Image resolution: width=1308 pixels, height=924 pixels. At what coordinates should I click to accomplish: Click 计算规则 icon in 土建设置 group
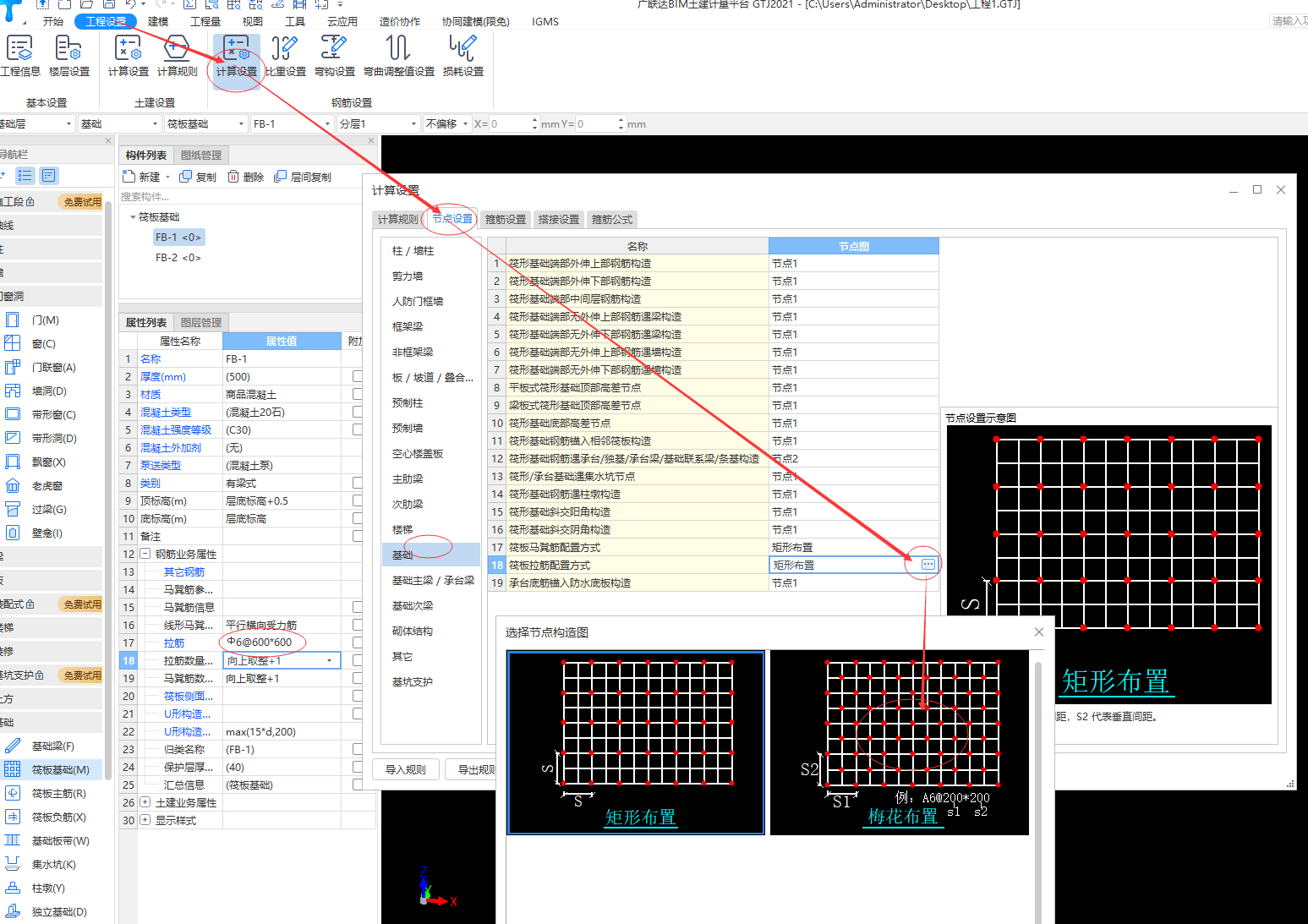pyautogui.click(x=177, y=56)
